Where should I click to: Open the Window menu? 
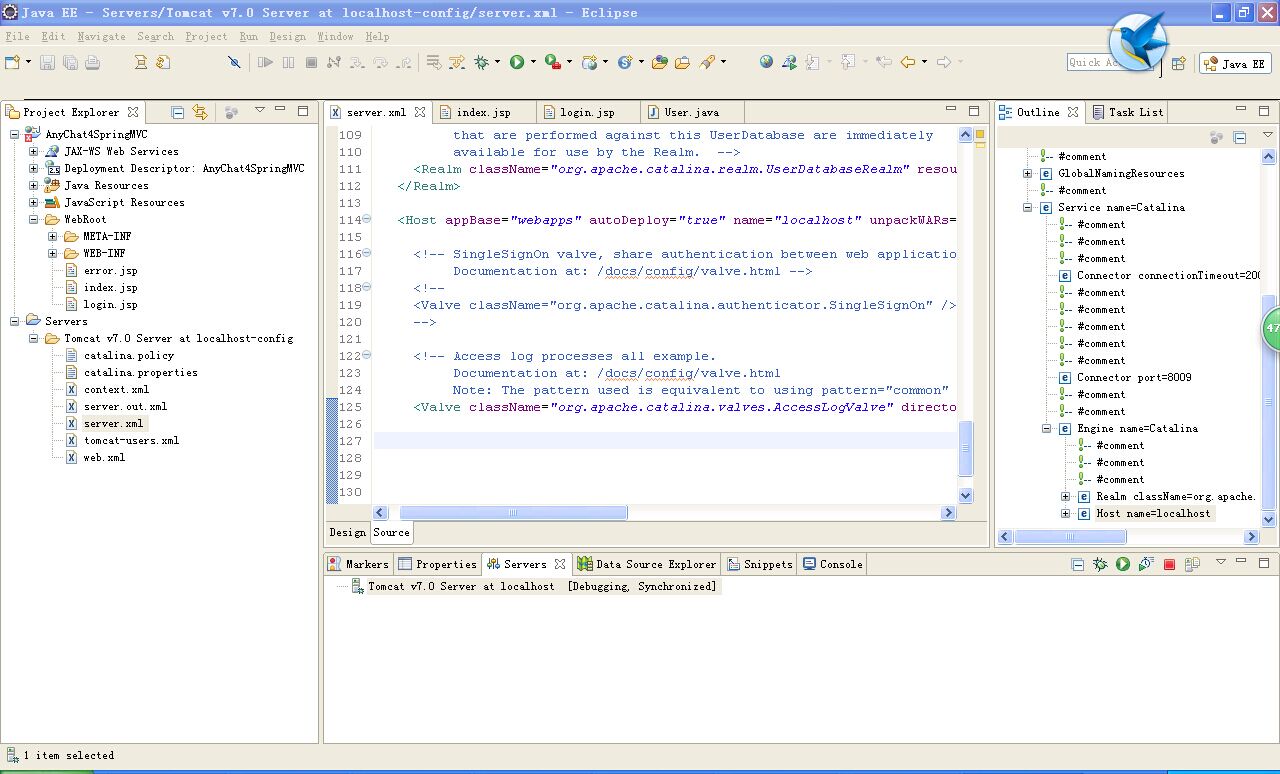point(335,36)
